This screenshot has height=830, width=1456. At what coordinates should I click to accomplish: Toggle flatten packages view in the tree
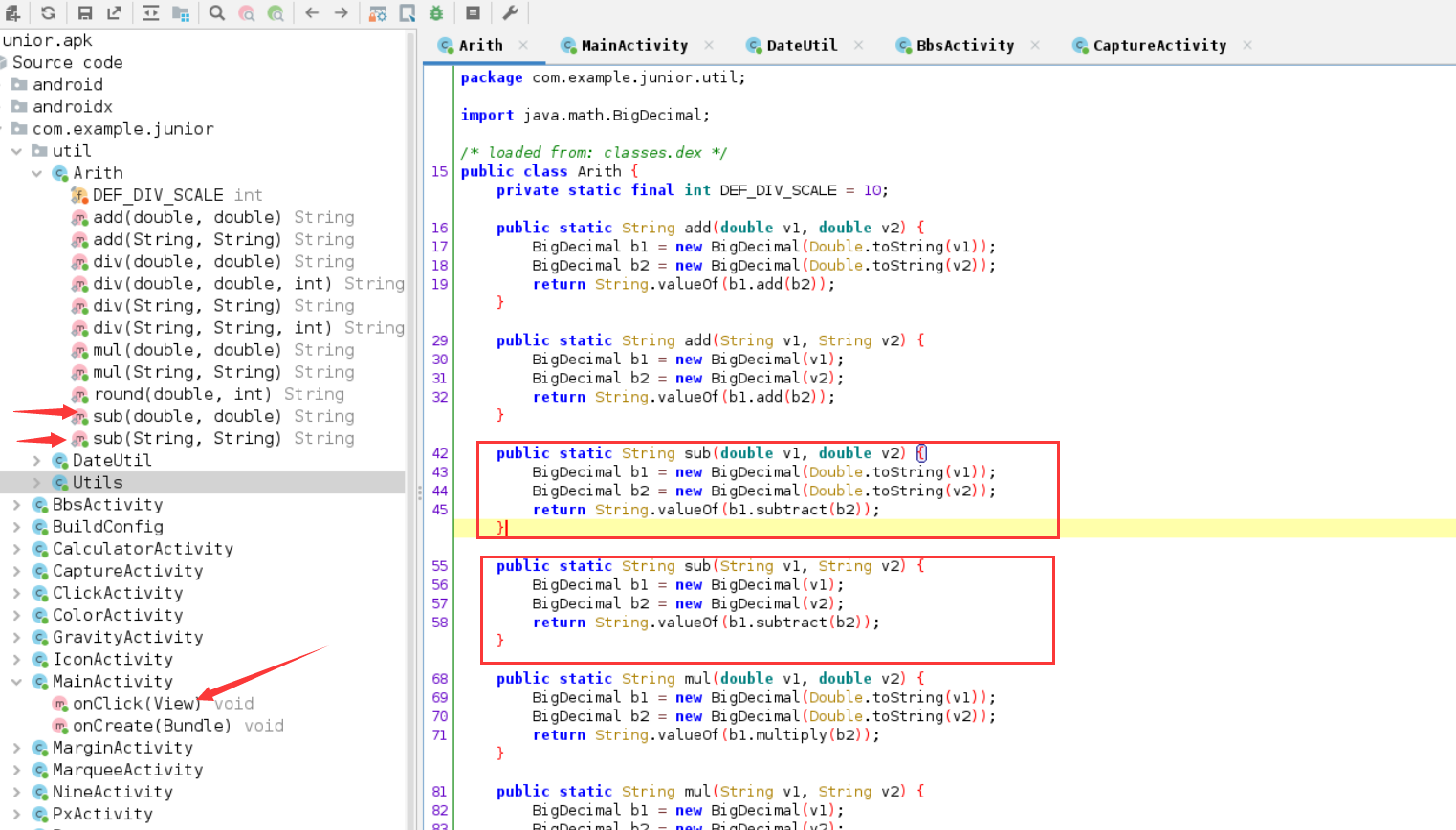[x=181, y=12]
